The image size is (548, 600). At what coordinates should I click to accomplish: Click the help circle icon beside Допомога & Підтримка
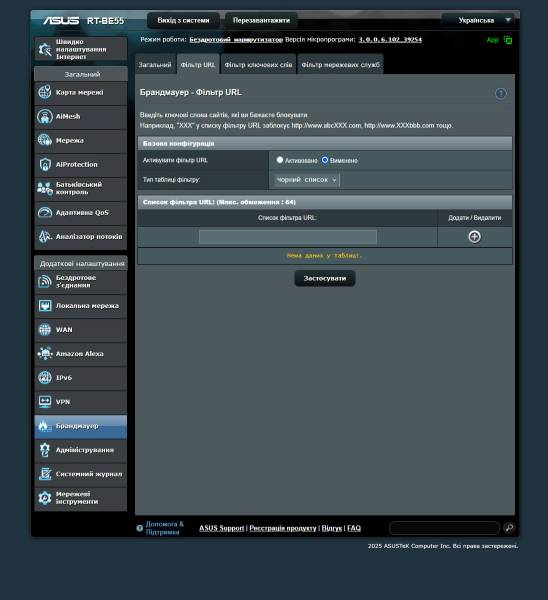click(140, 528)
